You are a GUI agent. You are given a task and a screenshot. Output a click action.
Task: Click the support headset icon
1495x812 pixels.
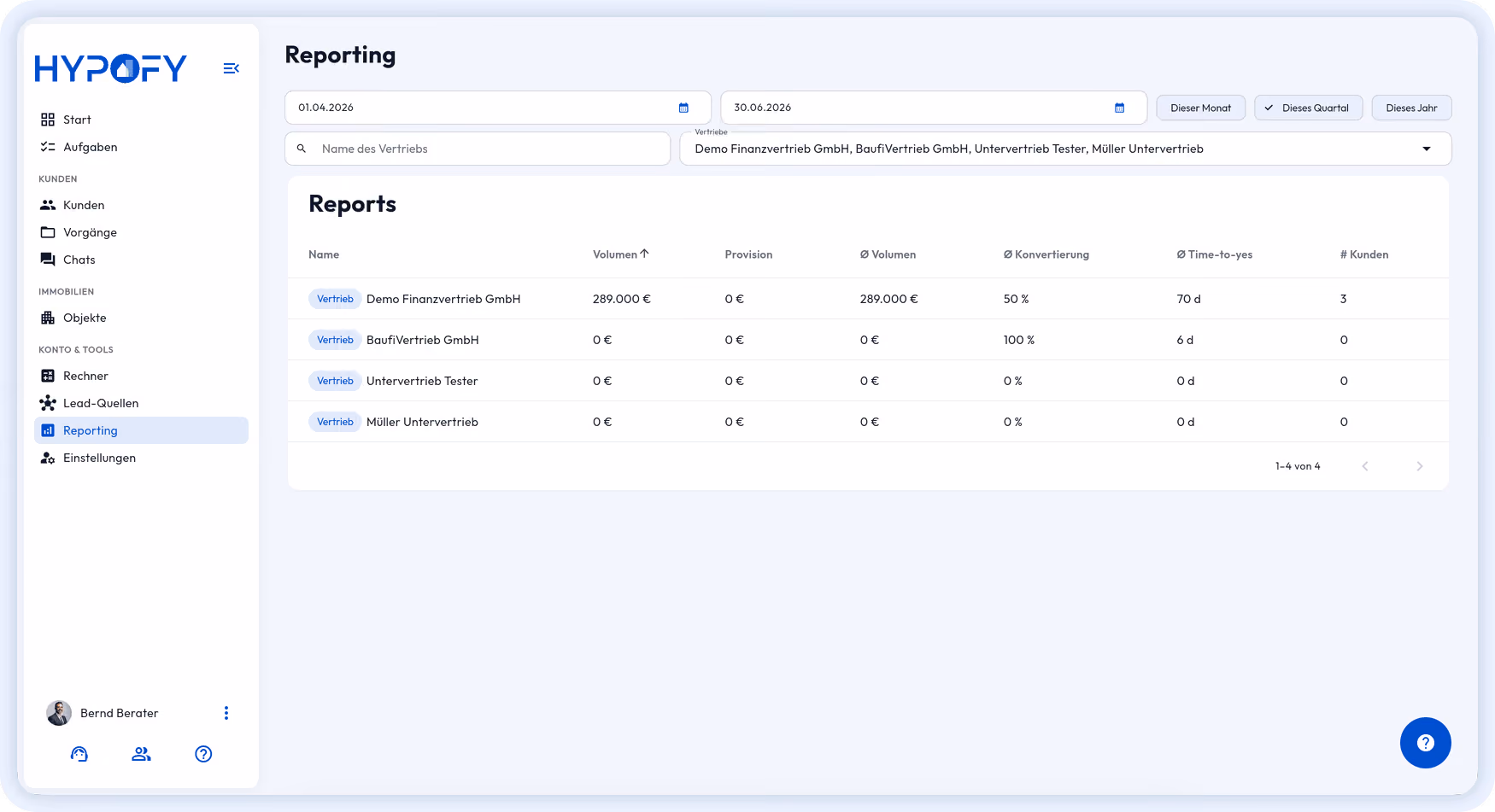click(79, 754)
